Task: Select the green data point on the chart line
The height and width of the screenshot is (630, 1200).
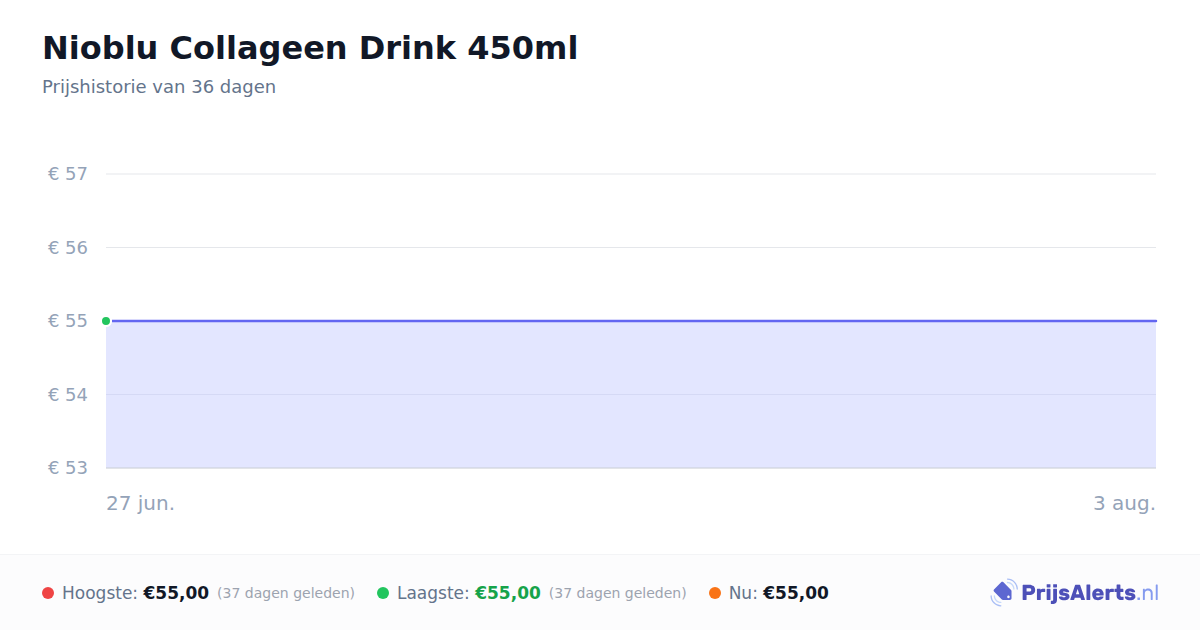Action: (x=106, y=321)
